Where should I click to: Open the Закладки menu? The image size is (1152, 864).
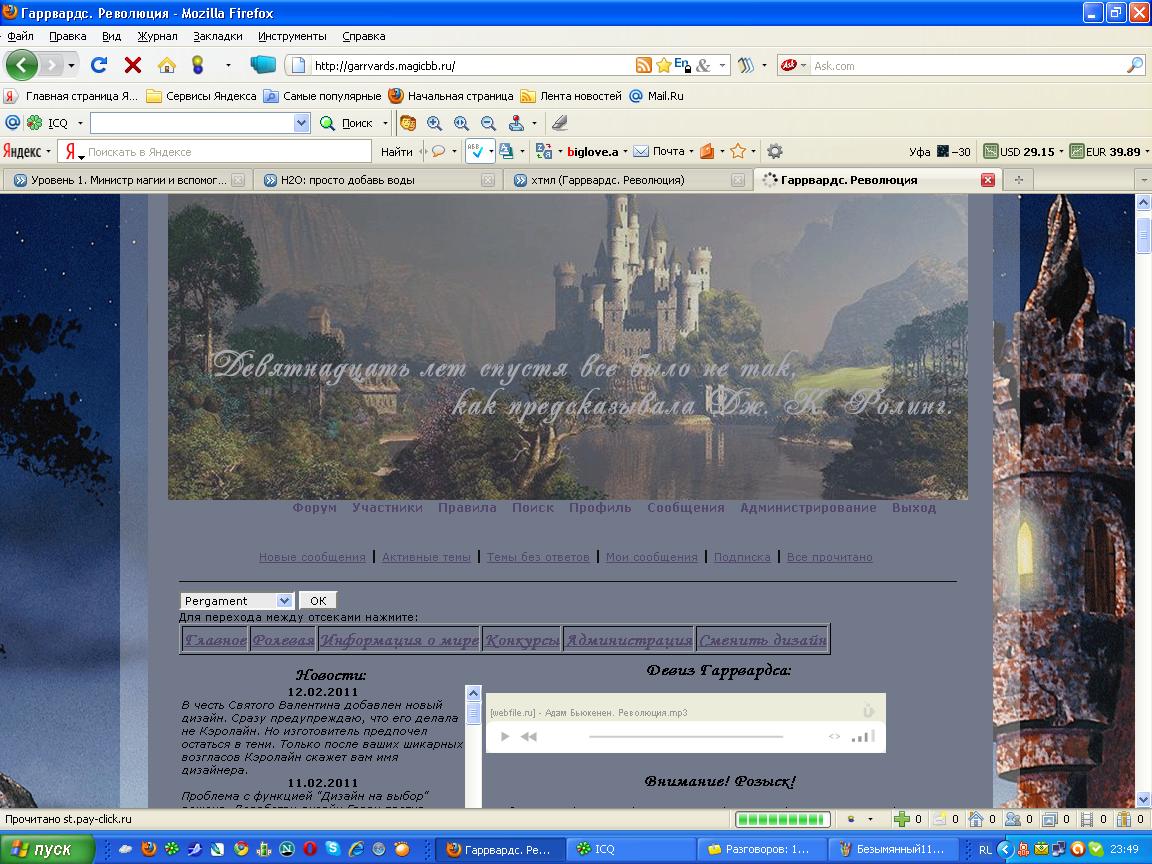pyautogui.click(x=217, y=36)
